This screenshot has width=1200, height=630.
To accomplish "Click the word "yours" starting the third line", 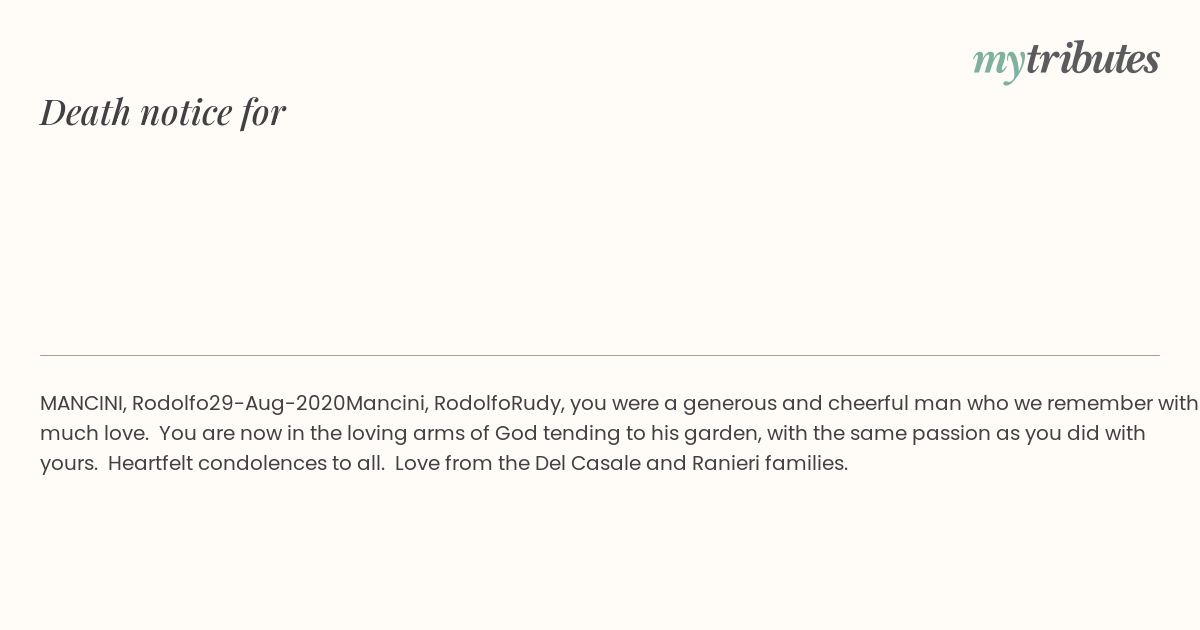I will (67, 463).
